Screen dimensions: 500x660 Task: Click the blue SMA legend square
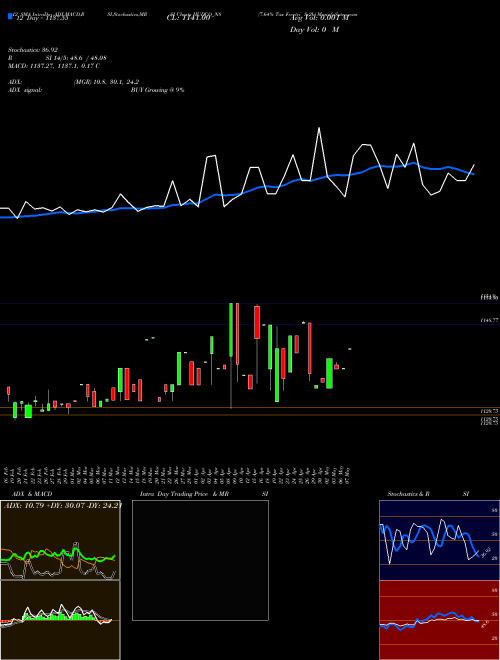click(x=10, y=16)
